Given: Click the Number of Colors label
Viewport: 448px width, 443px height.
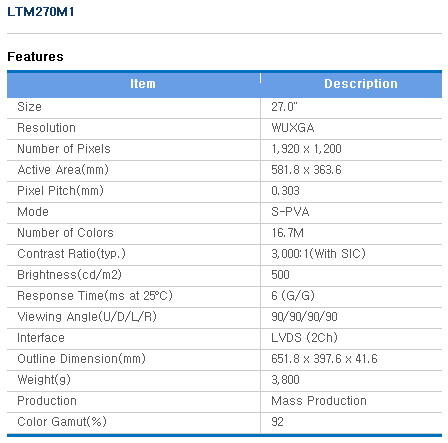Looking at the screenshot, I should (65, 233).
